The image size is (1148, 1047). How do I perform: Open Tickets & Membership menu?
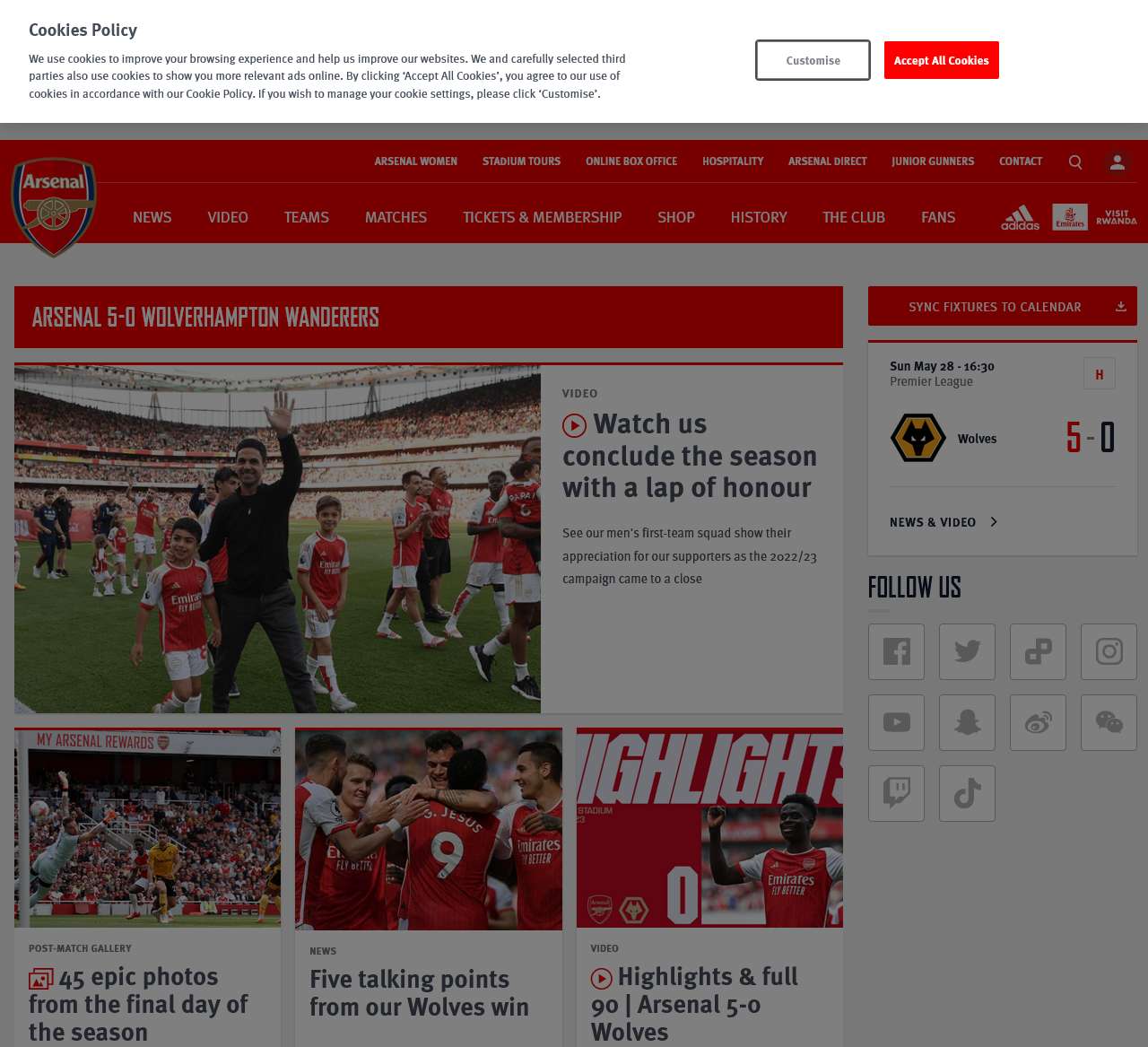tap(542, 217)
